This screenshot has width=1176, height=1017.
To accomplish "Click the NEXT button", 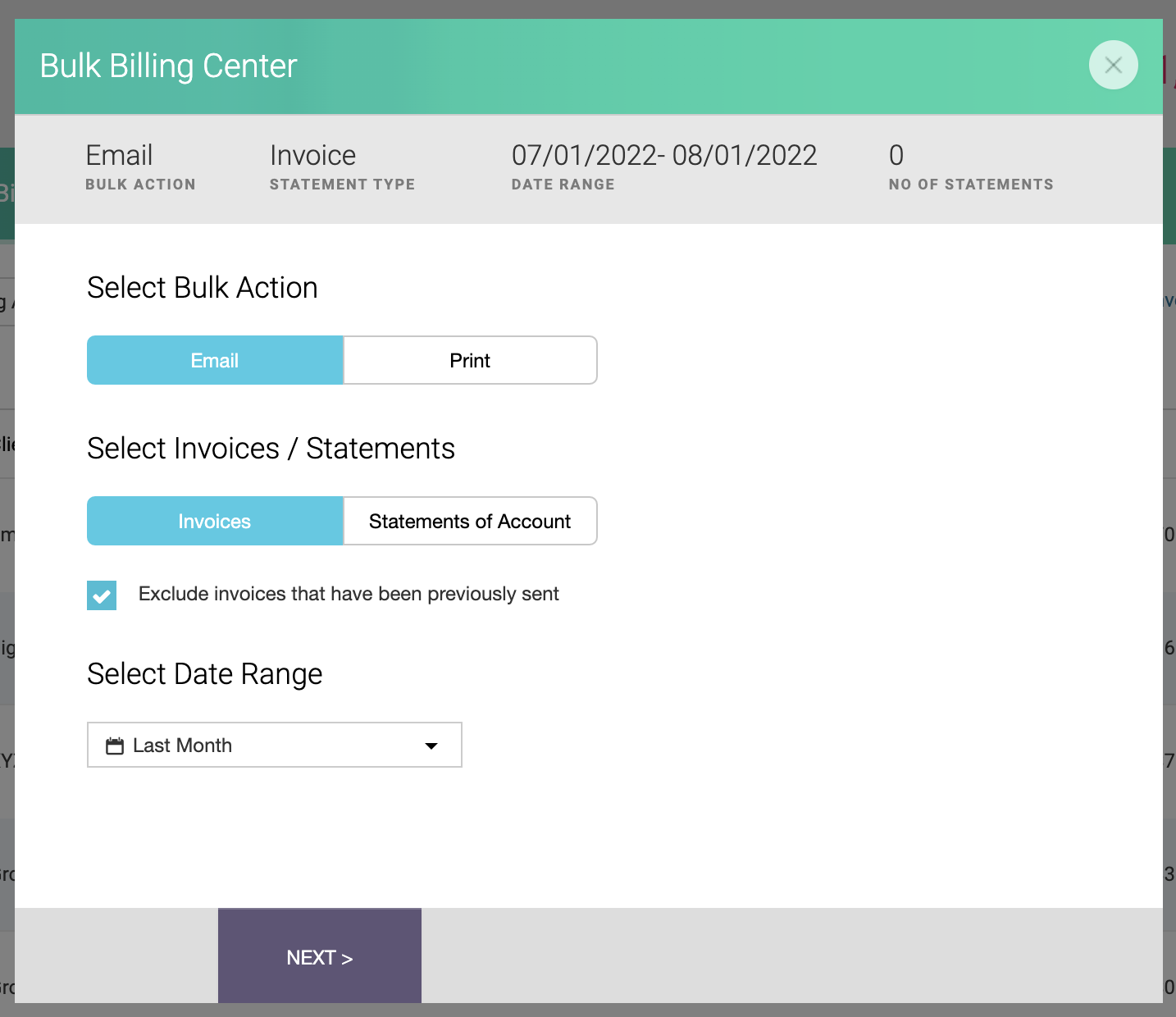I will pos(320,955).
